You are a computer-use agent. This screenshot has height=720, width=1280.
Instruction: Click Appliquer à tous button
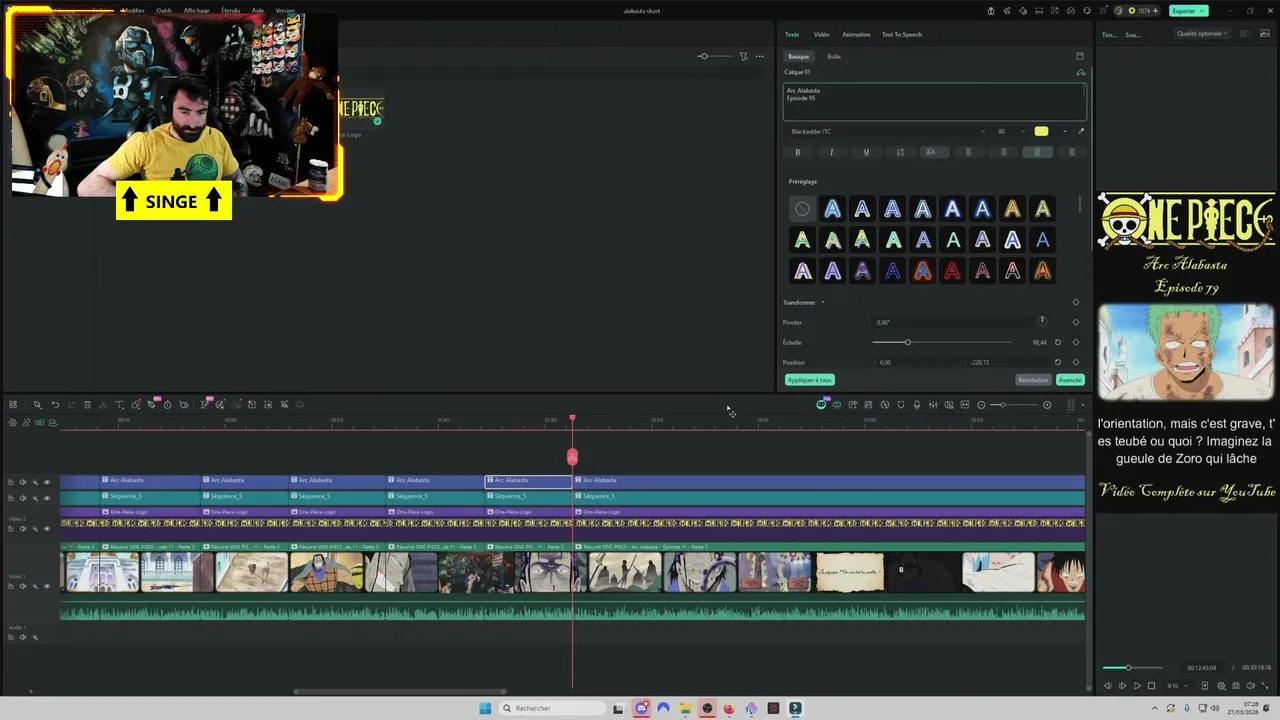pos(809,380)
